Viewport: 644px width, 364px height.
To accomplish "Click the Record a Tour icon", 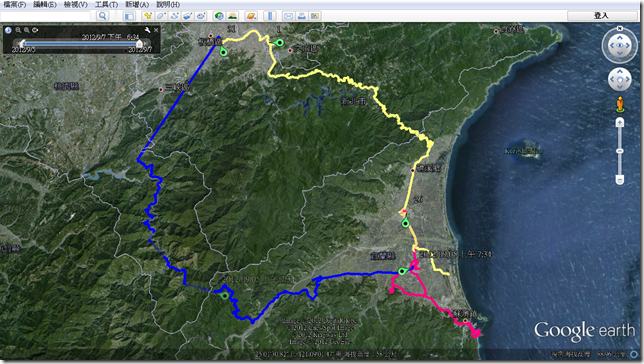I will [201, 16].
